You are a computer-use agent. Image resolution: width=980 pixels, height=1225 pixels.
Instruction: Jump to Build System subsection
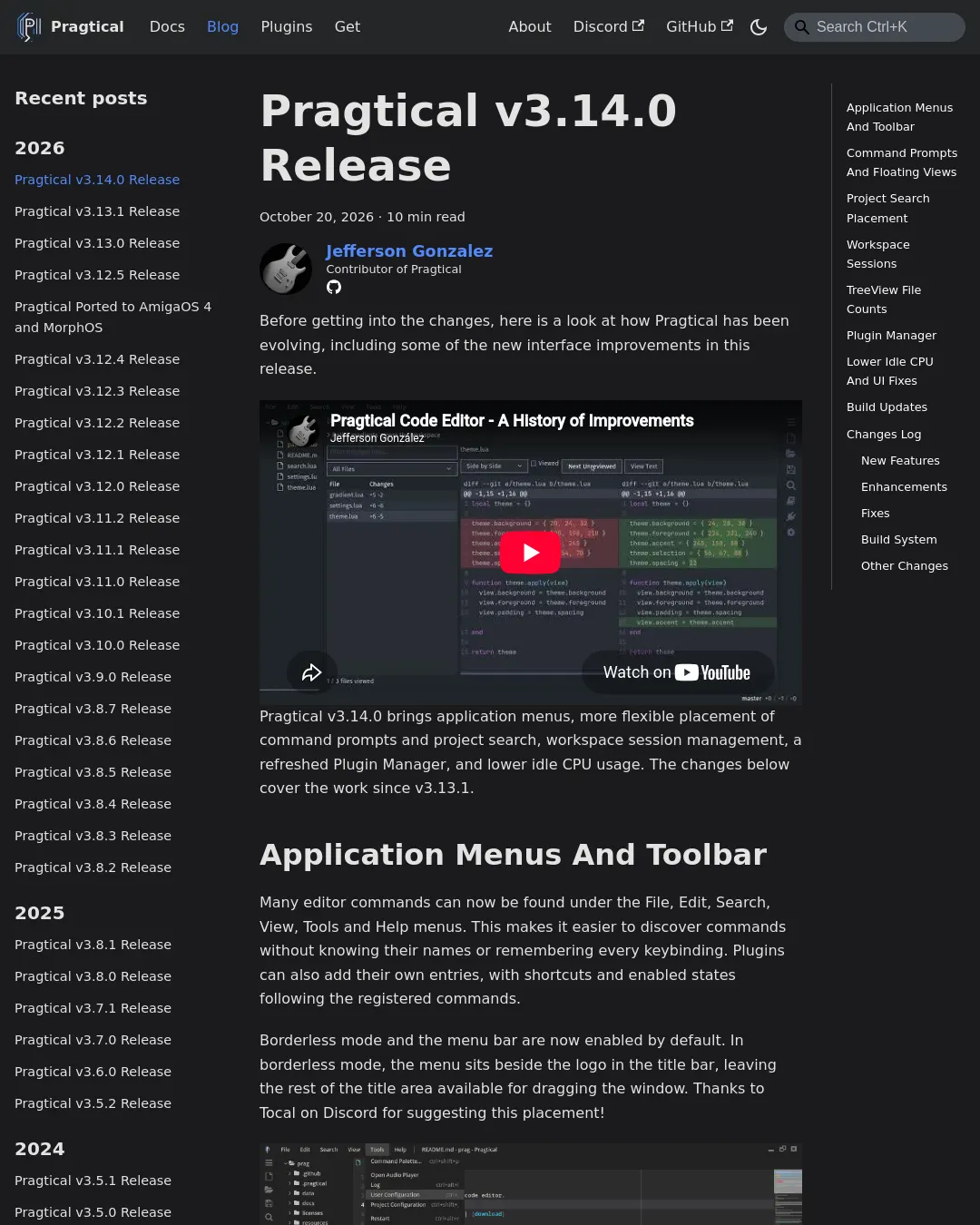click(898, 540)
